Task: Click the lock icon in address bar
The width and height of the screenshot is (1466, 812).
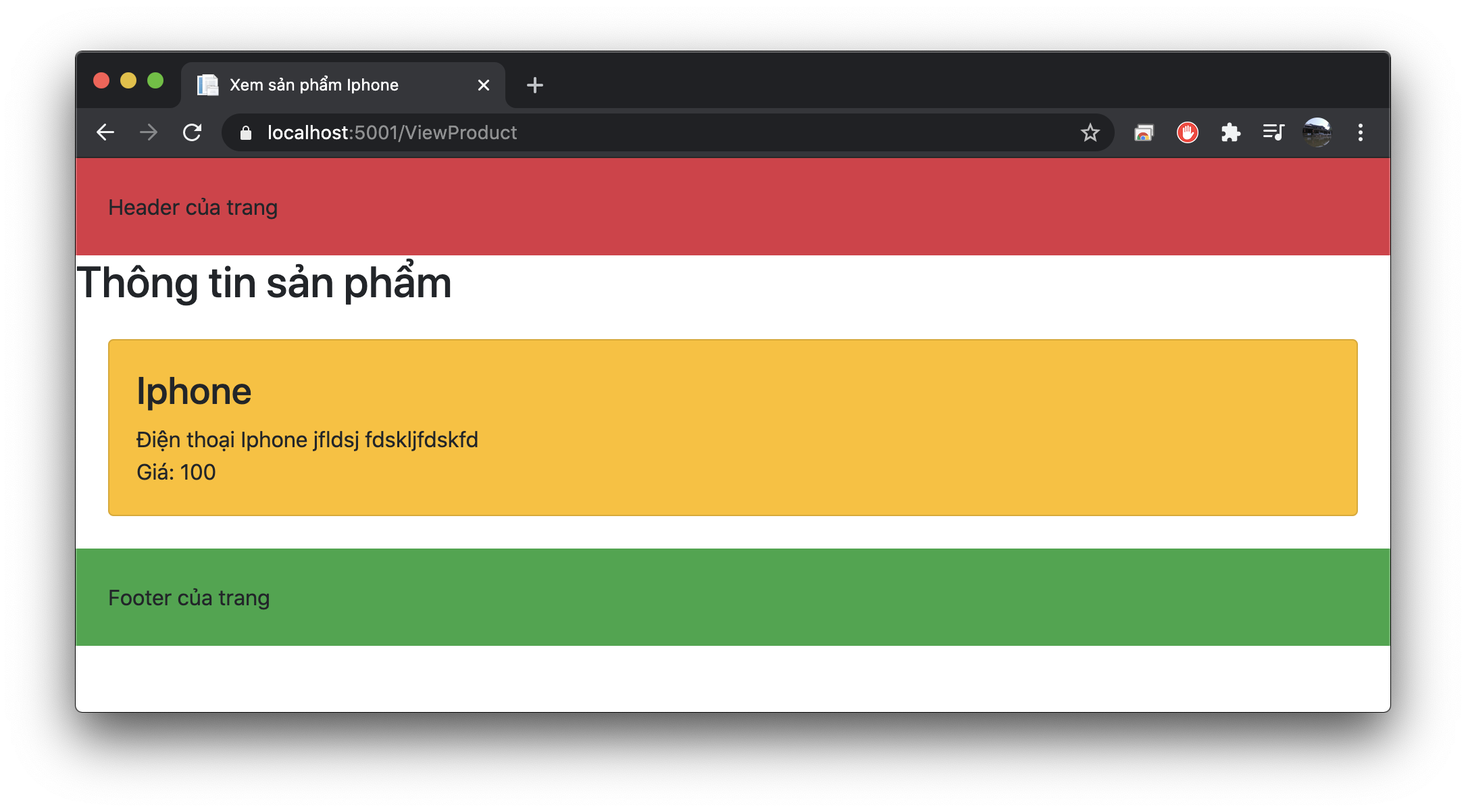Action: click(246, 133)
